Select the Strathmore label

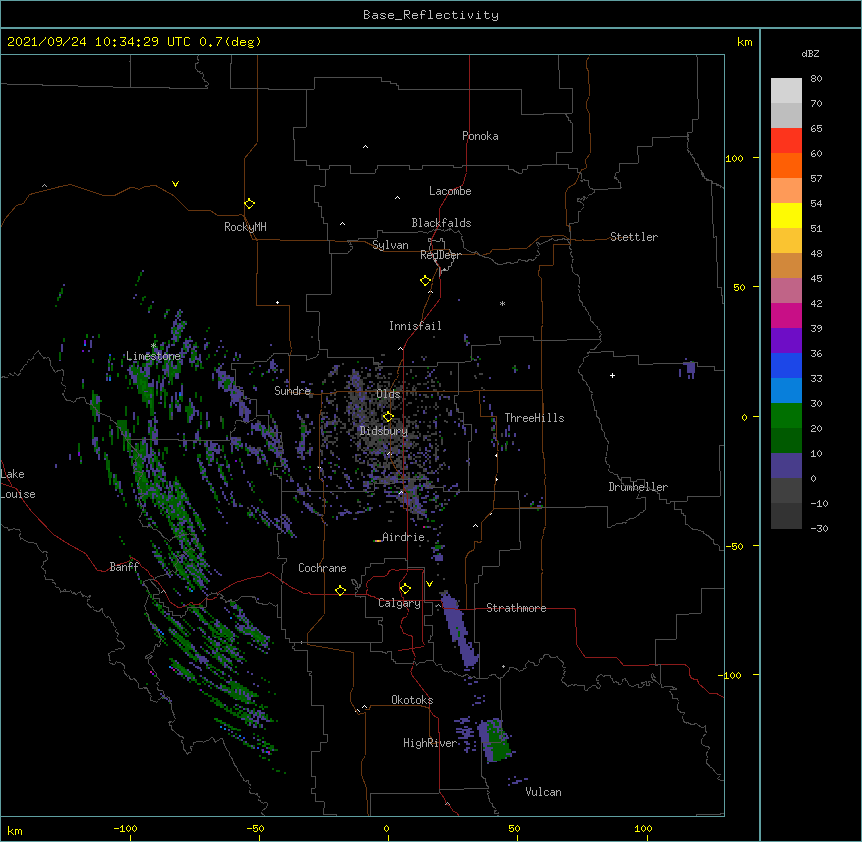[x=516, y=608]
